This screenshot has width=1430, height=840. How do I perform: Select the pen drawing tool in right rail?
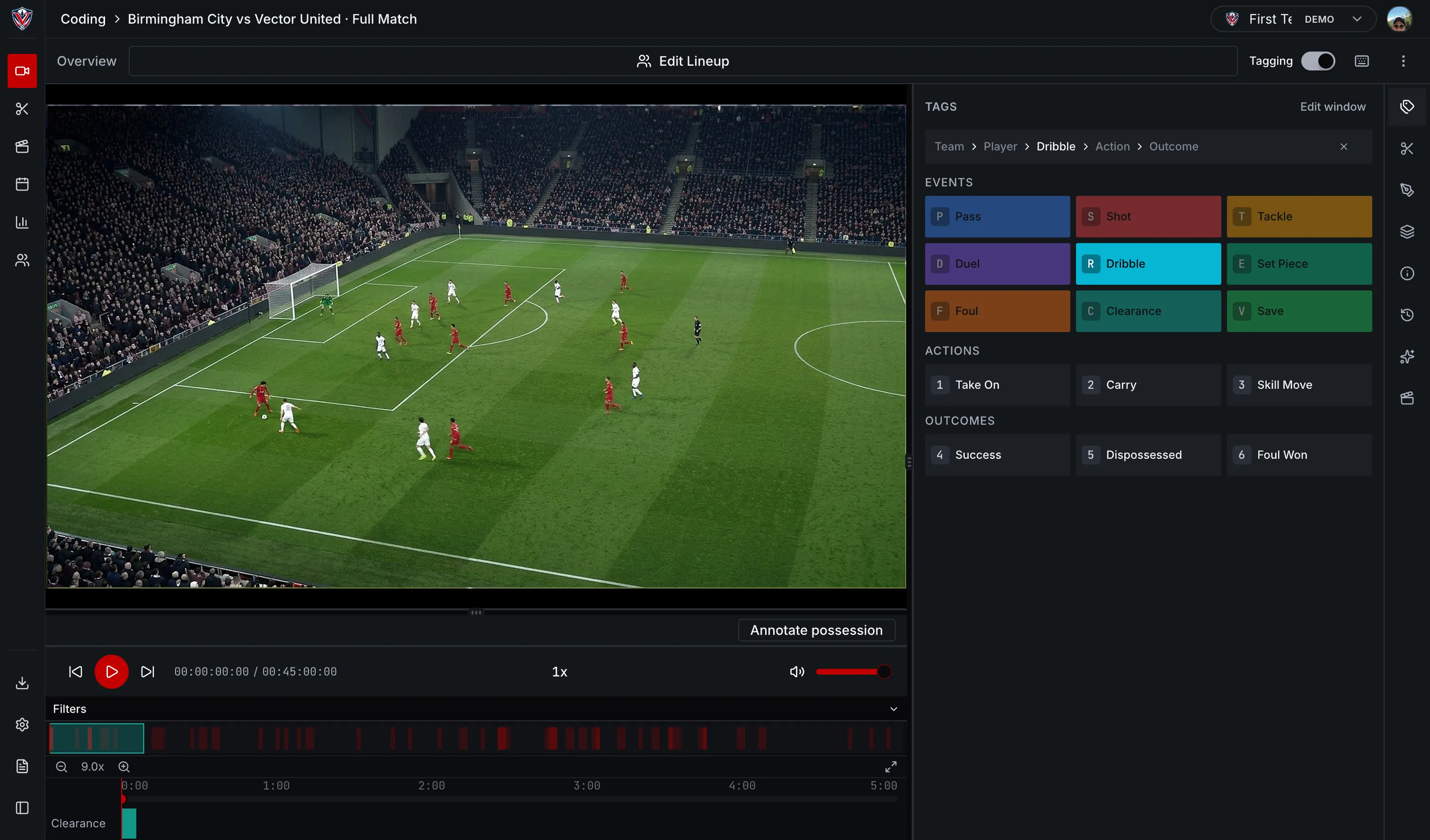point(1407,190)
